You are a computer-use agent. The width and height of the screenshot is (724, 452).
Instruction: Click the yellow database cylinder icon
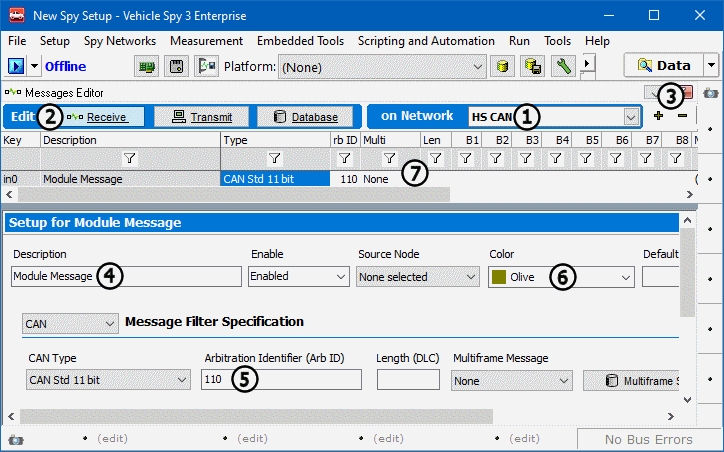(503, 66)
